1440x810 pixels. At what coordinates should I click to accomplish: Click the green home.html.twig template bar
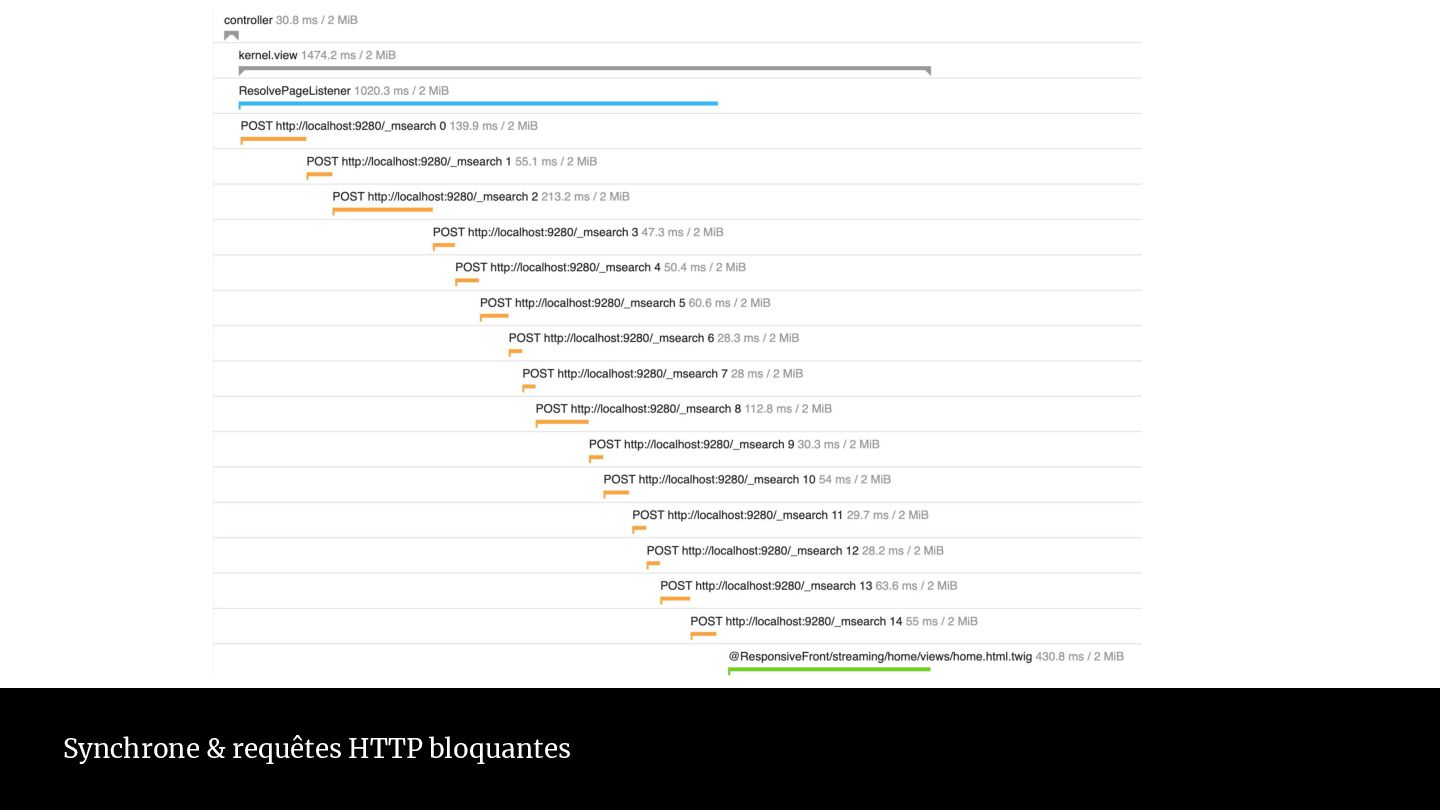point(829,669)
